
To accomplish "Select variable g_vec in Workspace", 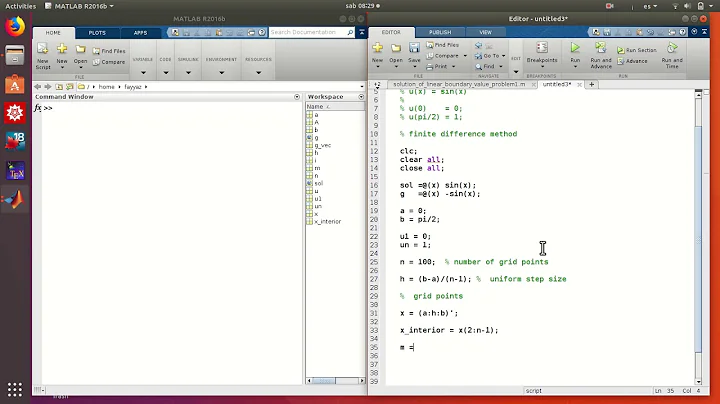I will point(323,145).
